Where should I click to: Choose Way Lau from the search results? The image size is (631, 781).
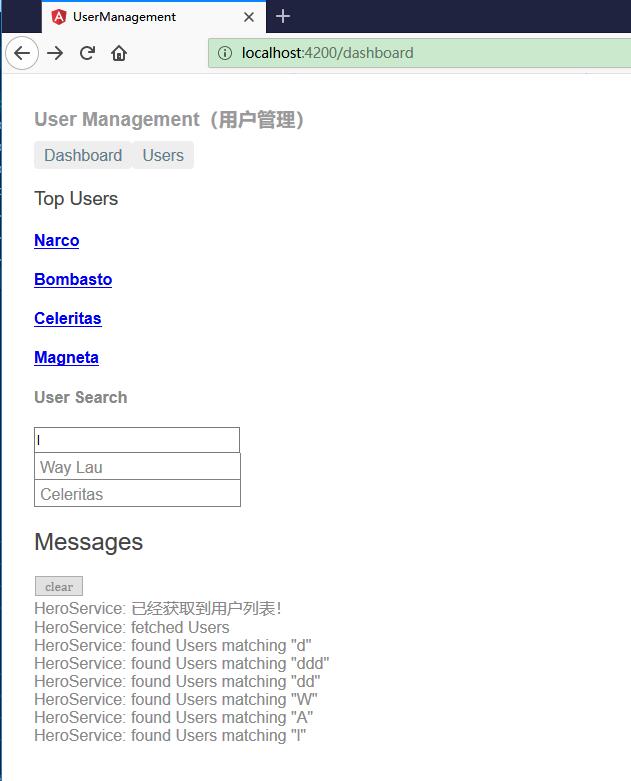(x=137, y=467)
